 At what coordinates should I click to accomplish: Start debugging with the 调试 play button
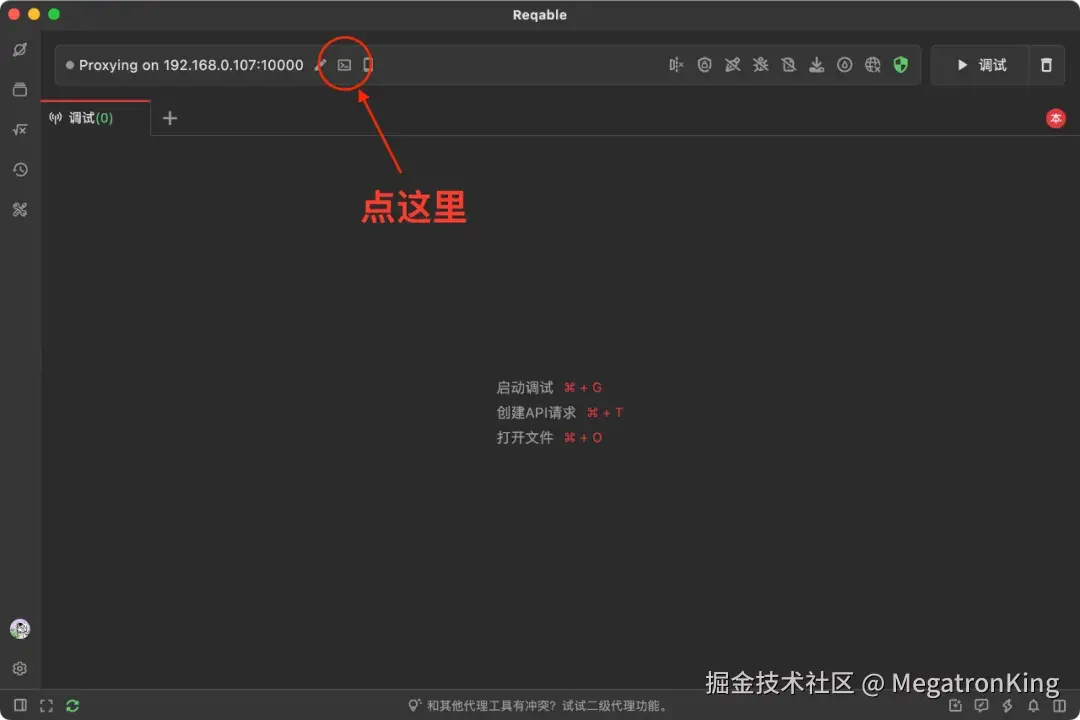980,65
